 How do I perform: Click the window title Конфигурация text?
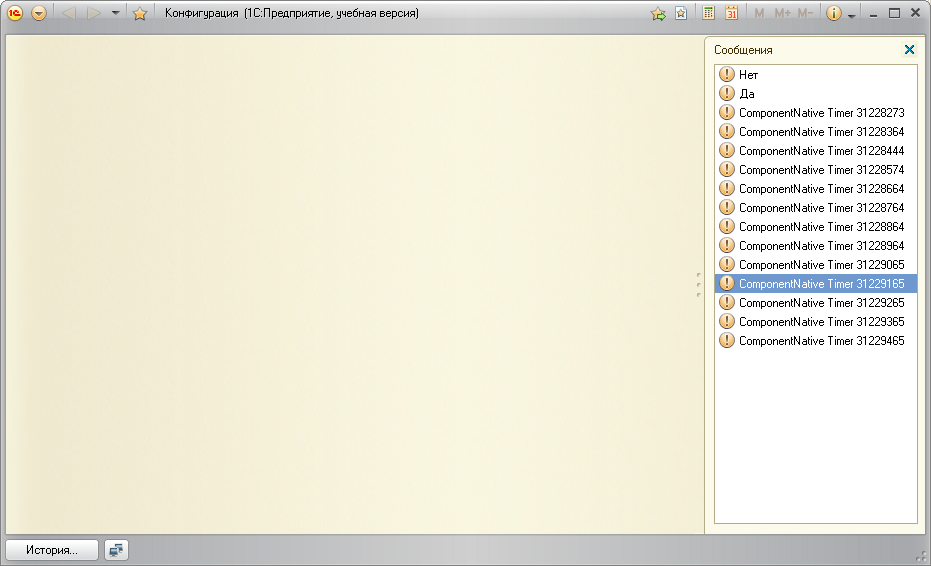[x=202, y=13]
